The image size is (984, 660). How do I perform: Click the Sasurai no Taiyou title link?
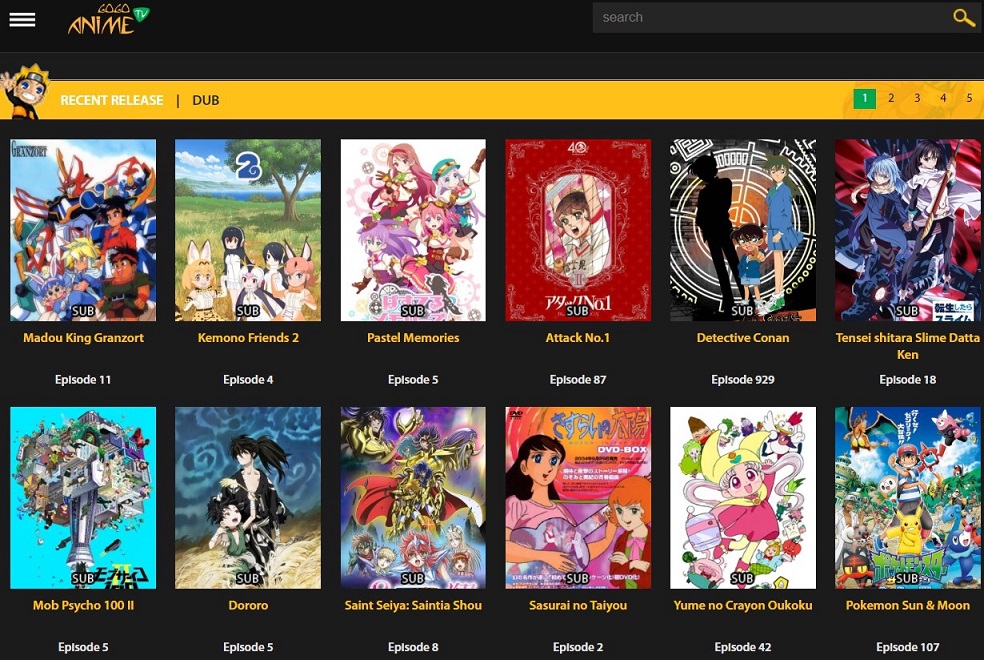578,605
